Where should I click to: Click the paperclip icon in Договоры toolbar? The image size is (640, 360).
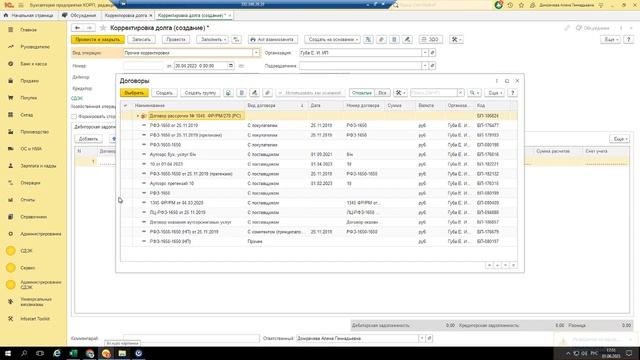coord(267,93)
